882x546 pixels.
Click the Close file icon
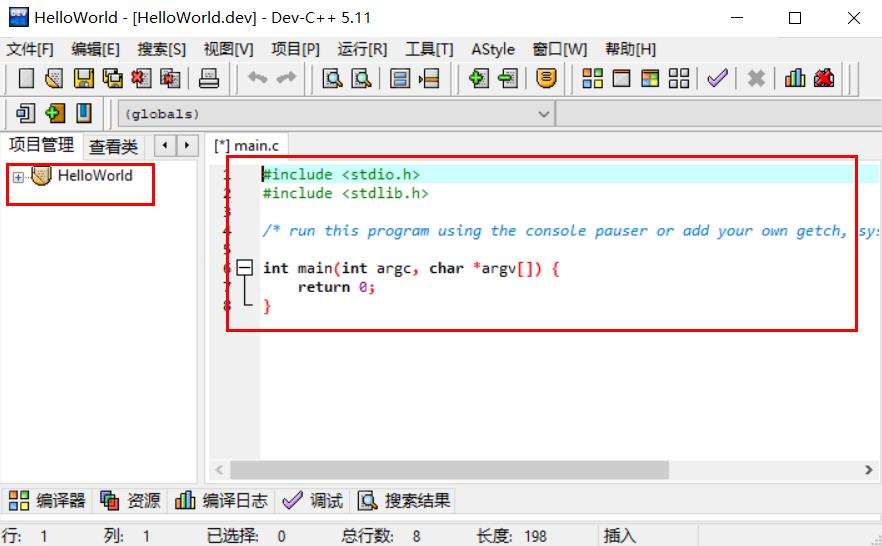point(141,78)
